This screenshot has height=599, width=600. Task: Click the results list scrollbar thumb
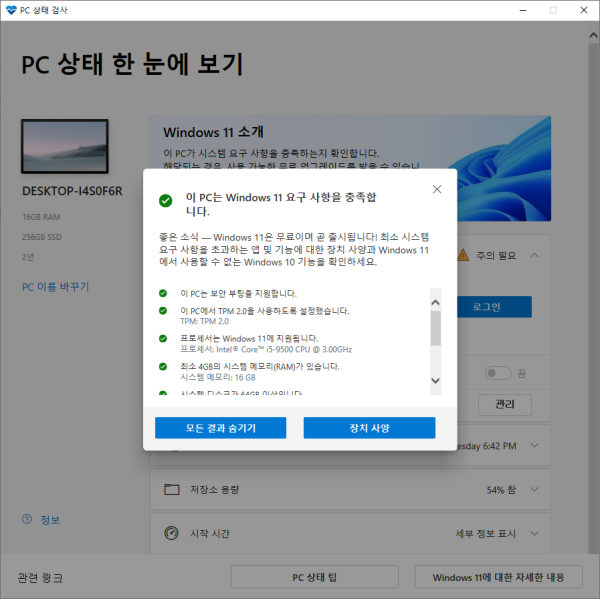click(435, 328)
